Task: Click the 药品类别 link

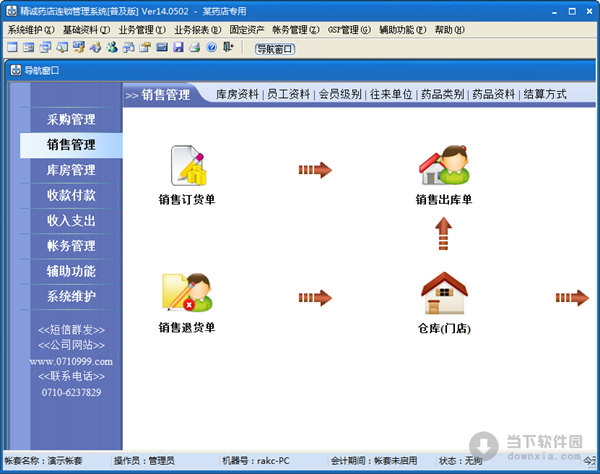Action: click(x=442, y=94)
